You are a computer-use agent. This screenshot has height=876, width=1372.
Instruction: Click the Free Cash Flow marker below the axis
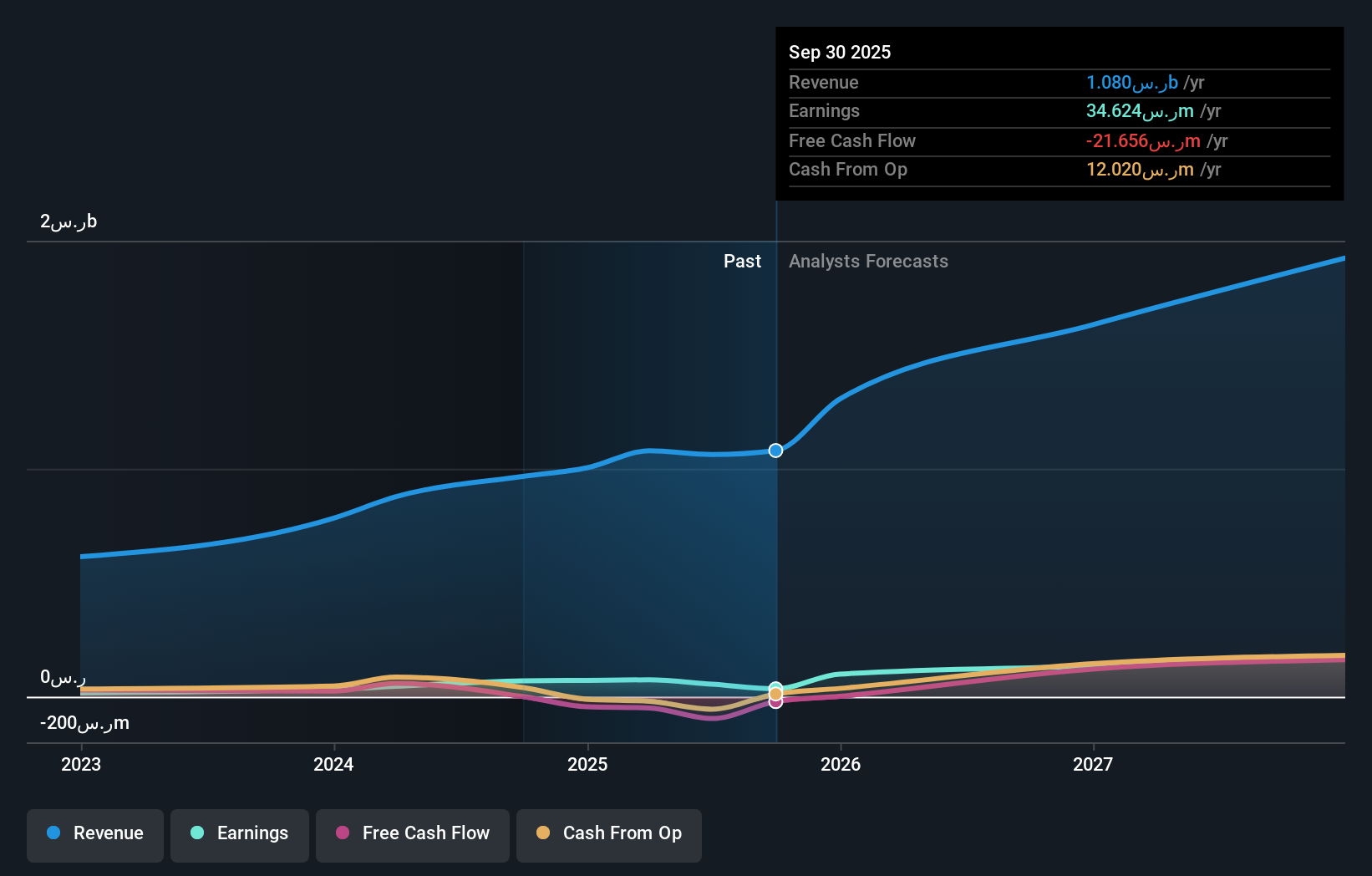click(x=775, y=703)
